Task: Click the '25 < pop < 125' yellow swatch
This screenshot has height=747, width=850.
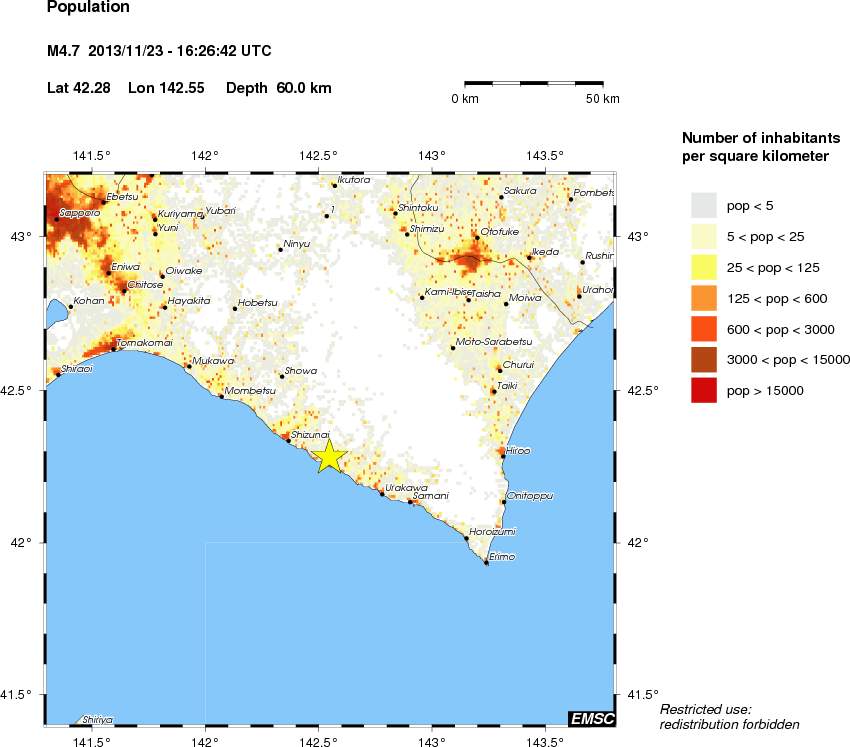Action: pyautogui.click(x=705, y=268)
